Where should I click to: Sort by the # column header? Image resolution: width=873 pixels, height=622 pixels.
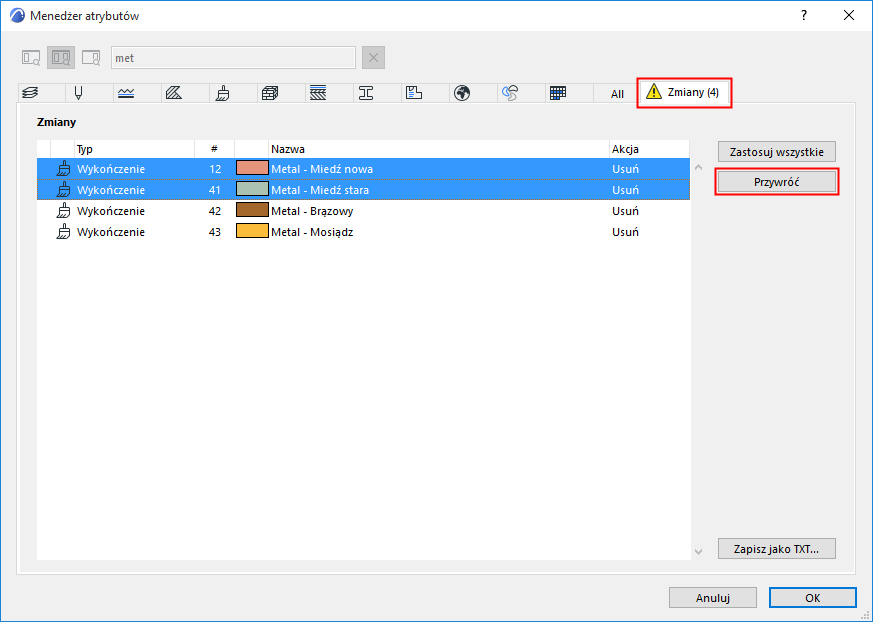click(x=214, y=149)
